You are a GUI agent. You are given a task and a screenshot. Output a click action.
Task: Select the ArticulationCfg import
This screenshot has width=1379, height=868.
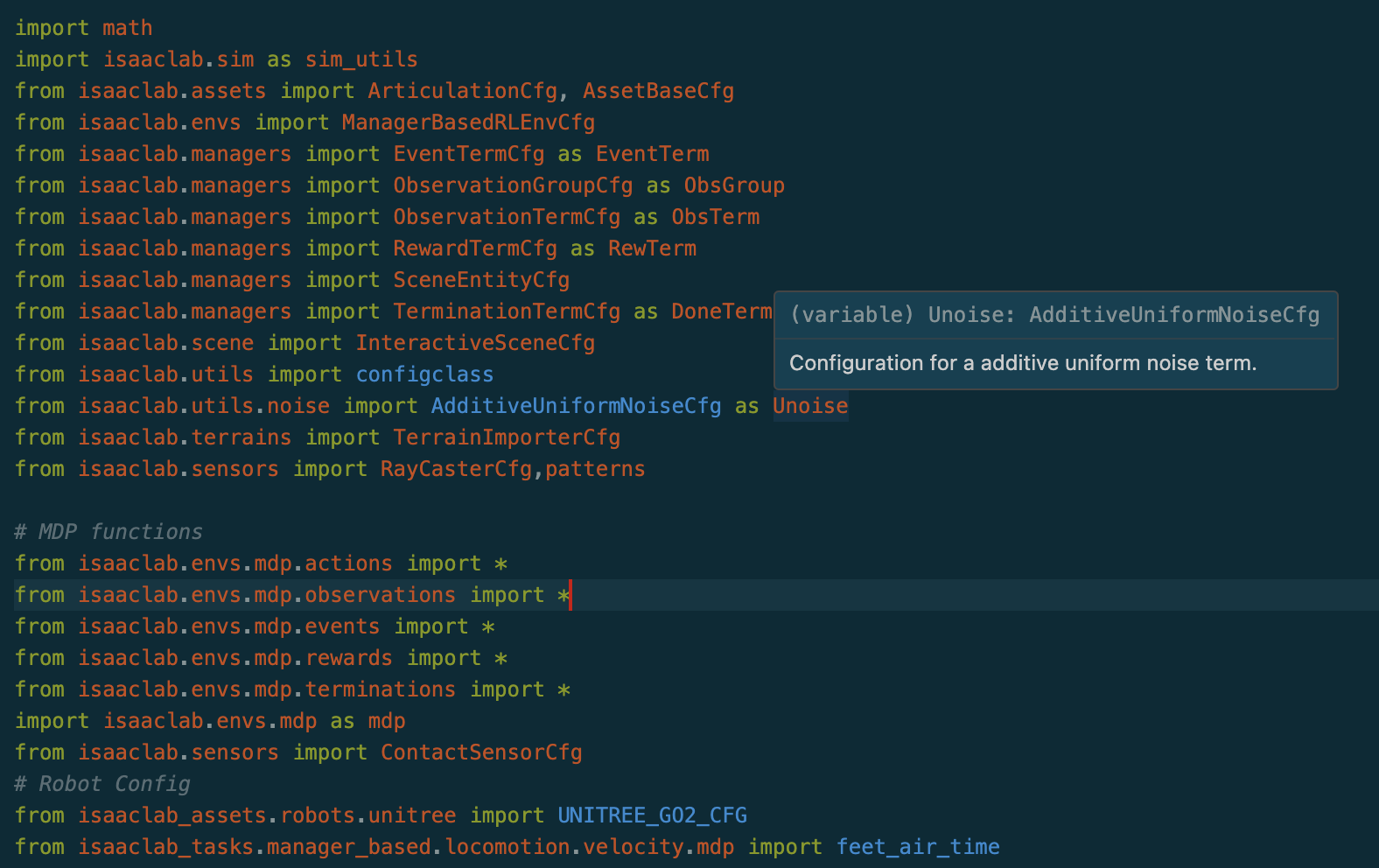tap(462, 91)
